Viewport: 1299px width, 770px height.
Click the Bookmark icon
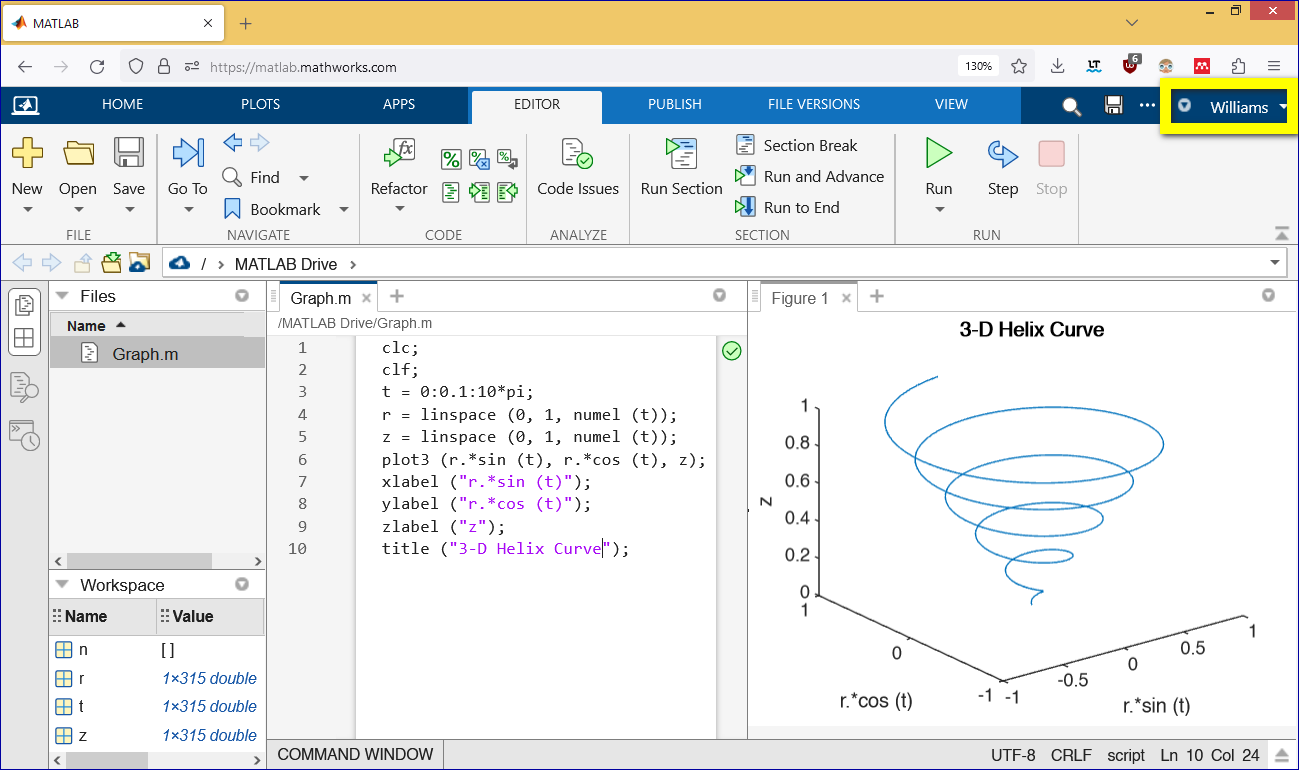232,209
